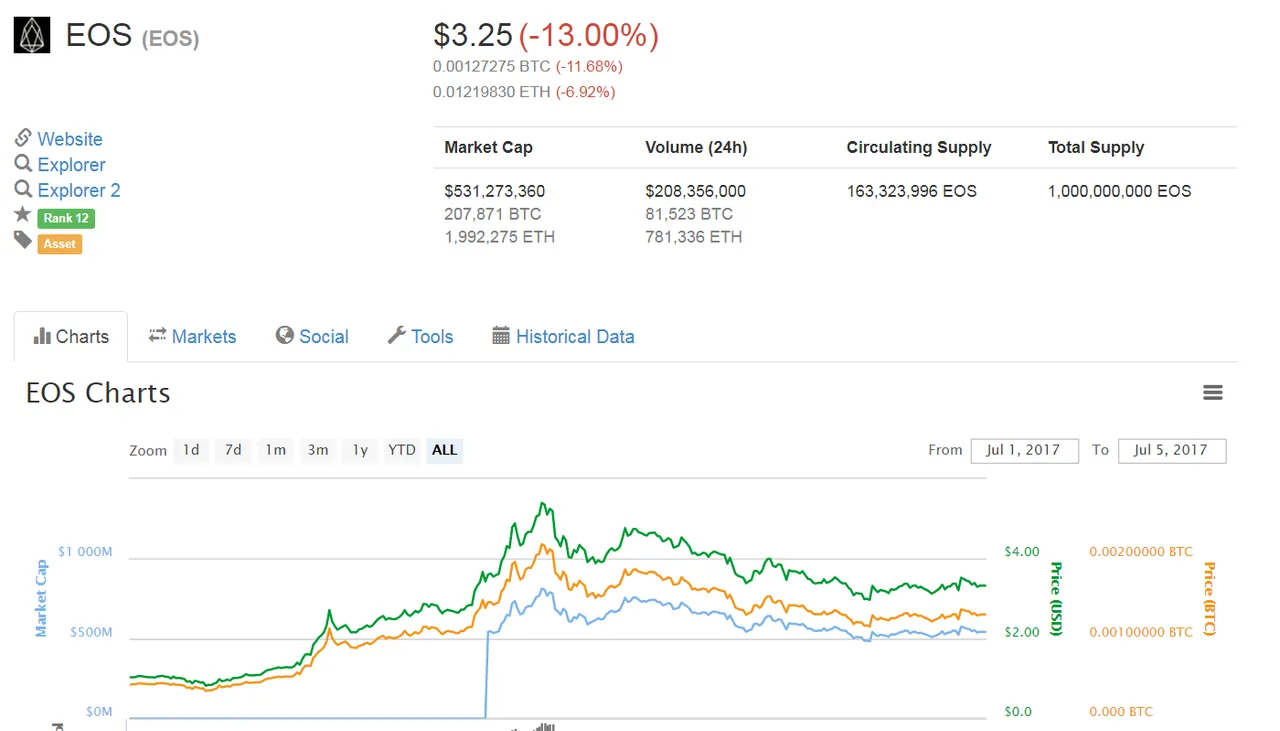Click the EOS Charts heading
The image size is (1280, 731).
pos(98,393)
